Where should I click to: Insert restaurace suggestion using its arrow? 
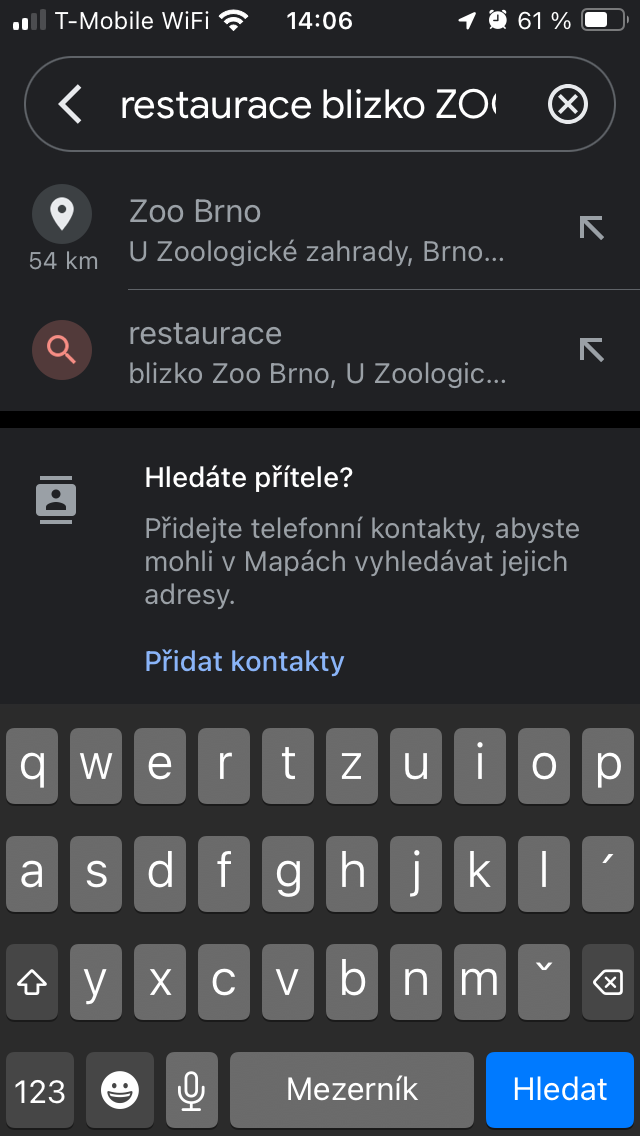(592, 349)
